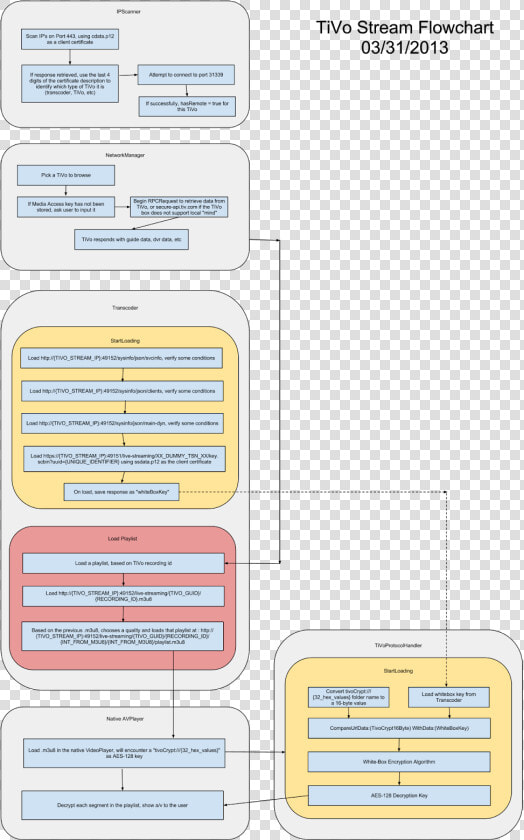524x840 pixels.
Task: Click 'Convert tivoCrypt://' folder name box
Action: (349, 697)
